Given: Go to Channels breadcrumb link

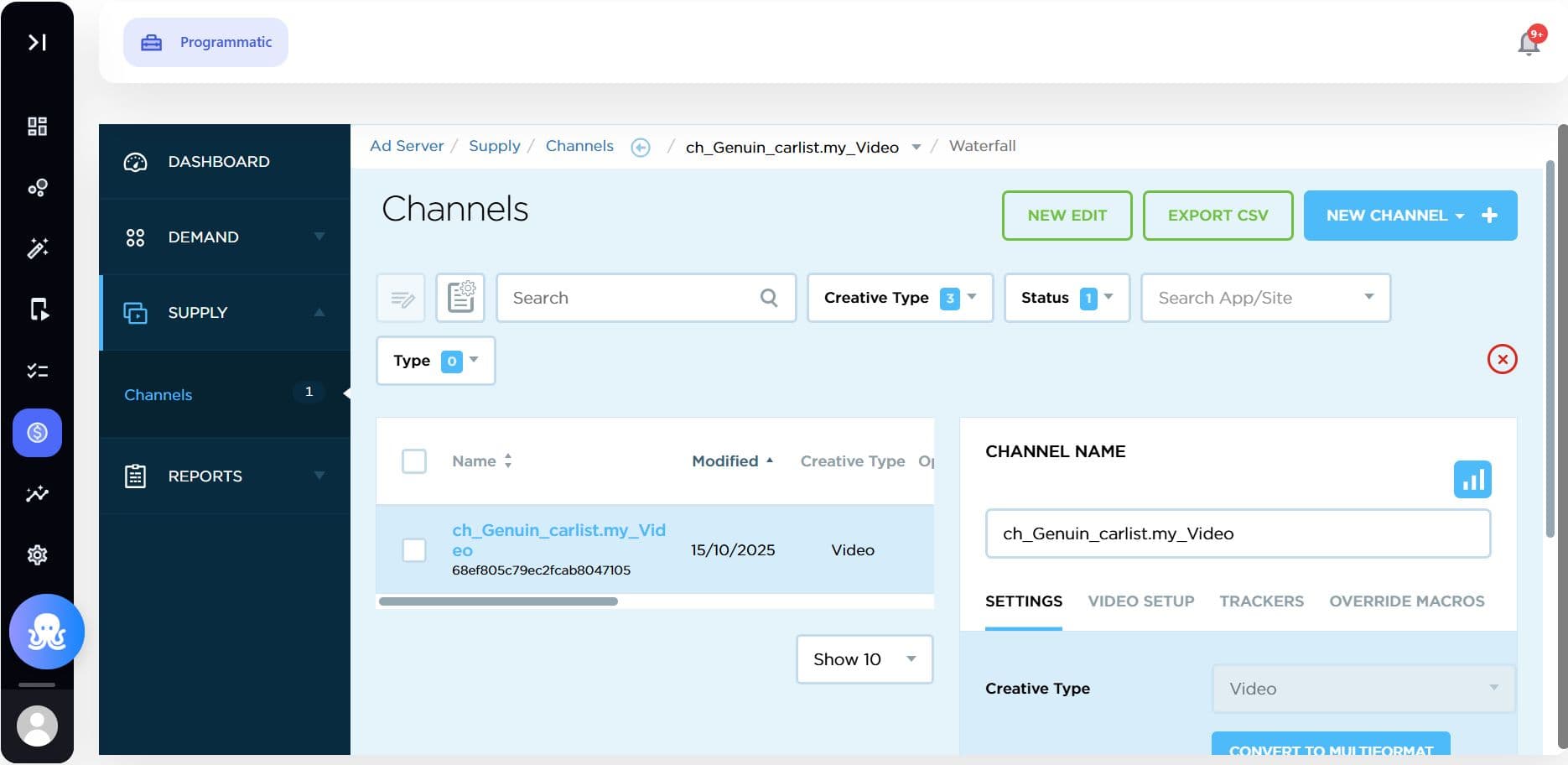Looking at the screenshot, I should tap(579, 146).
